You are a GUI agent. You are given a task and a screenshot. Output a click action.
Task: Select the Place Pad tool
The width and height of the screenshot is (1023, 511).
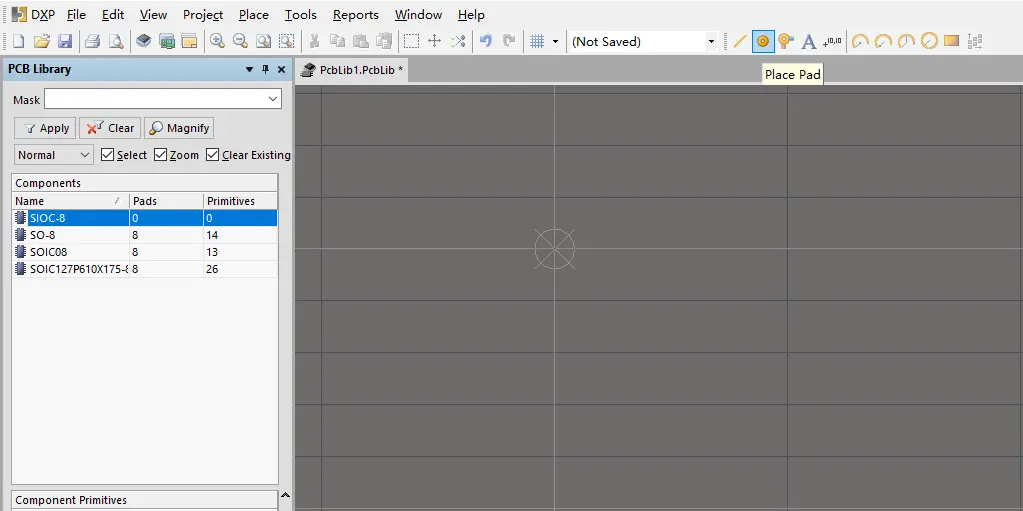[x=762, y=41]
